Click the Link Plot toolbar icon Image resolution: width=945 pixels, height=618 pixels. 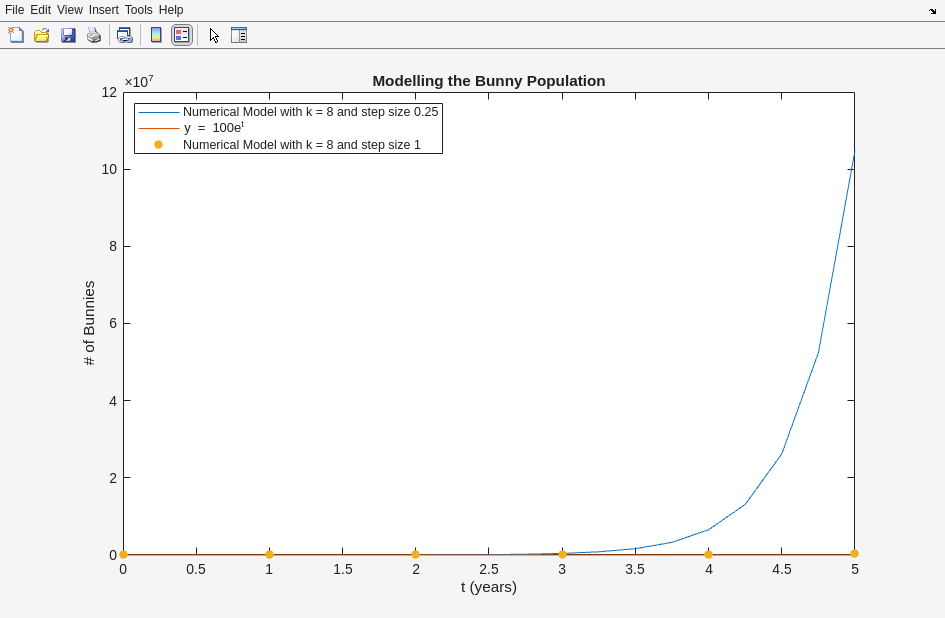click(124, 35)
